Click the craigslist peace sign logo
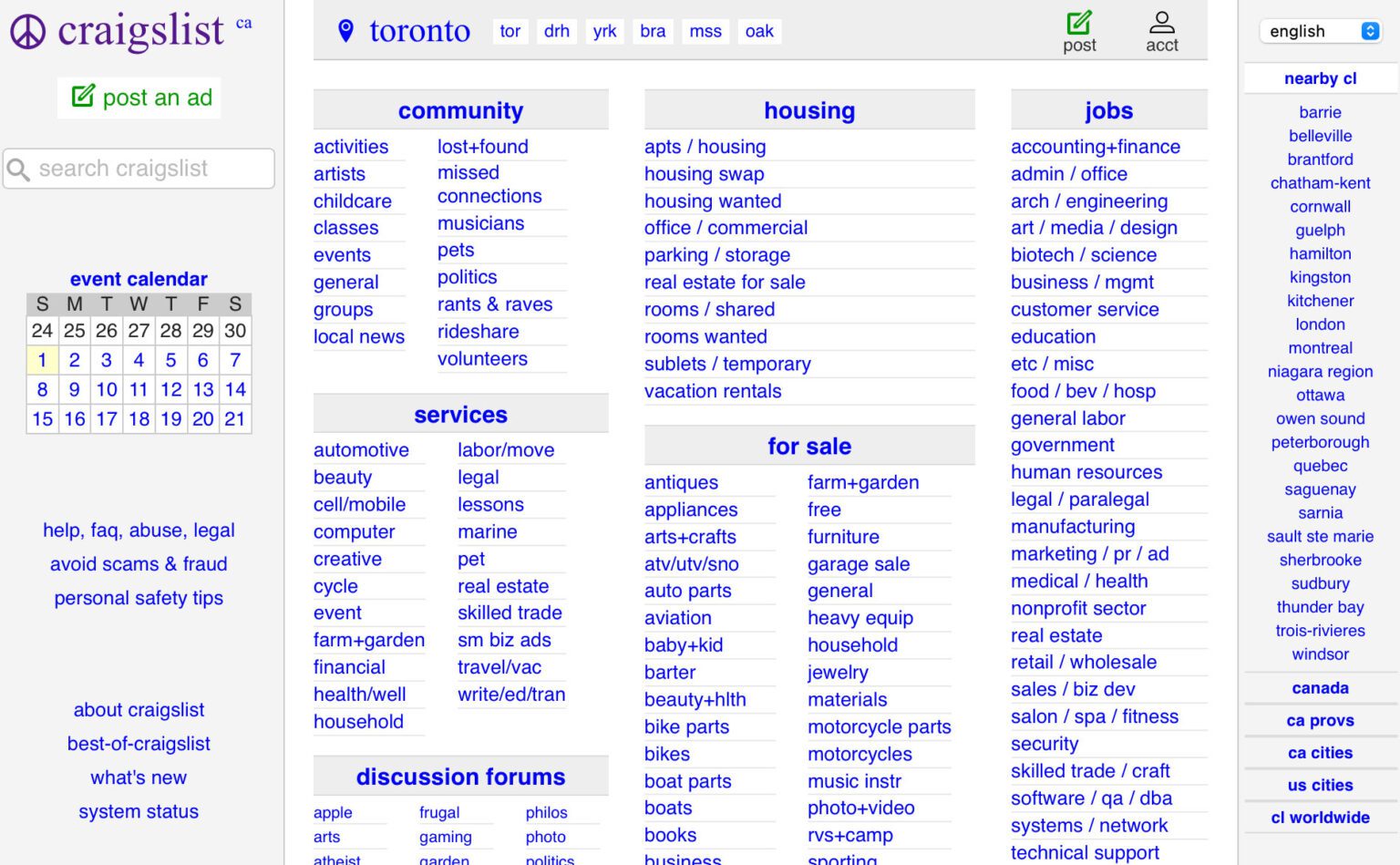 tap(28, 32)
